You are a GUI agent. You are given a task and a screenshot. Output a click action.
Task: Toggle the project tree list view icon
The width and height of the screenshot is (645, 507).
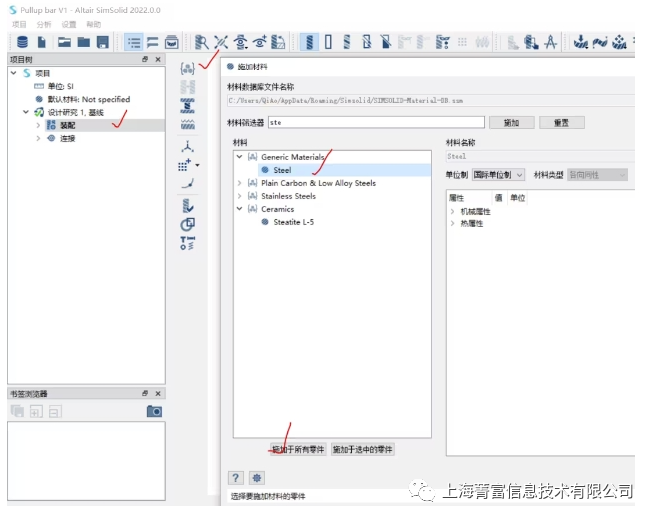(134, 42)
